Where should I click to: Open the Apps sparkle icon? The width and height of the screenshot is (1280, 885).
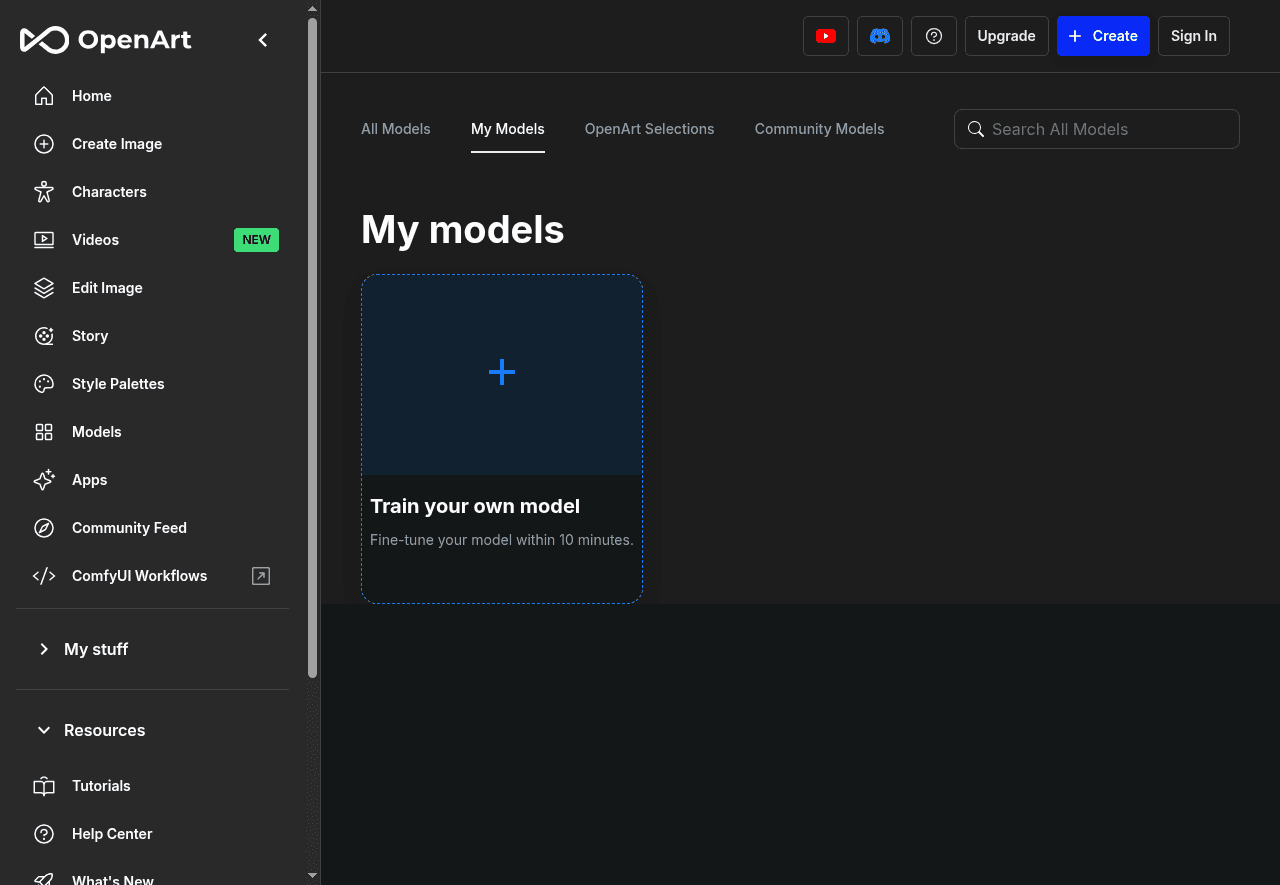click(44, 480)
